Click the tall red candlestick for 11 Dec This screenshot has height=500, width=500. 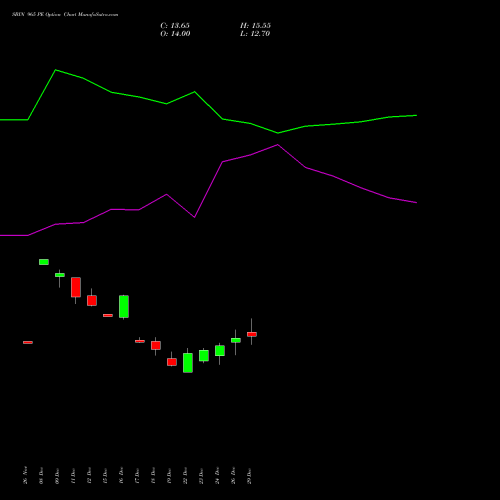[x=76, y=287]
